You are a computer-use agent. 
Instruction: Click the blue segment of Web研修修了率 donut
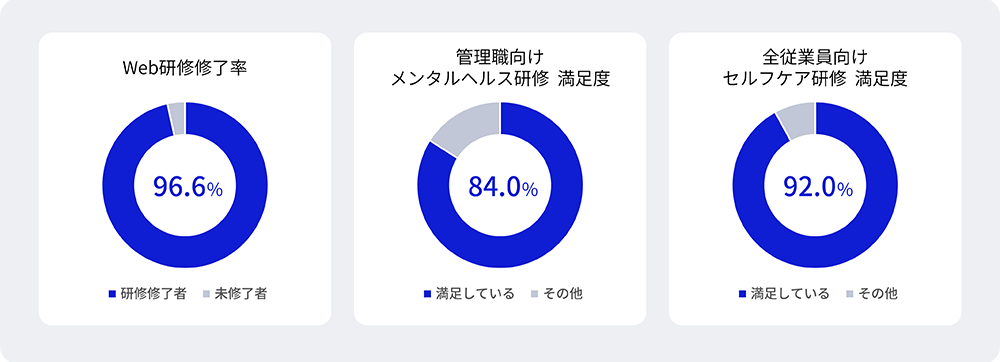pyautogui.click(x=185, y=250)
